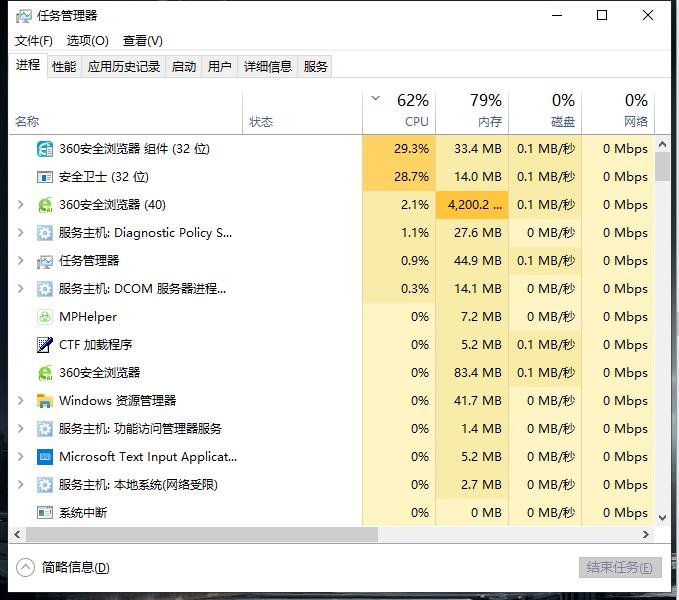The width and height of the screenshot is (679, 600).
Task: Select the MPHelper process name
Action: (x=88, y=317)
